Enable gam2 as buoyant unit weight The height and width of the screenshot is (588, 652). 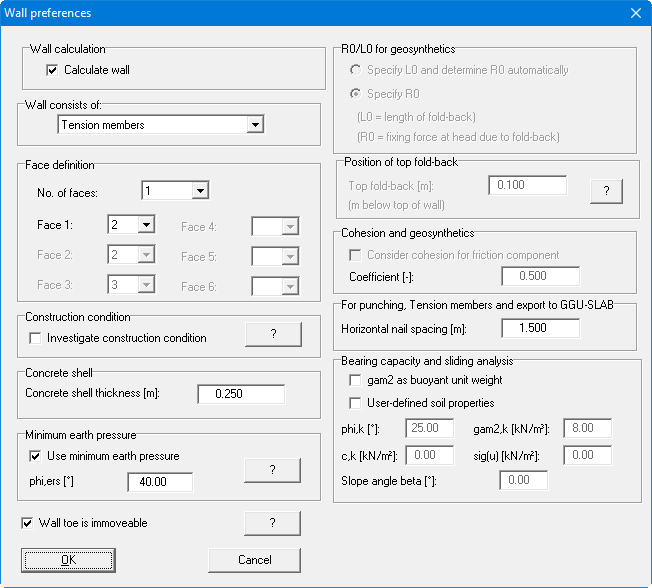click(354, 380)
